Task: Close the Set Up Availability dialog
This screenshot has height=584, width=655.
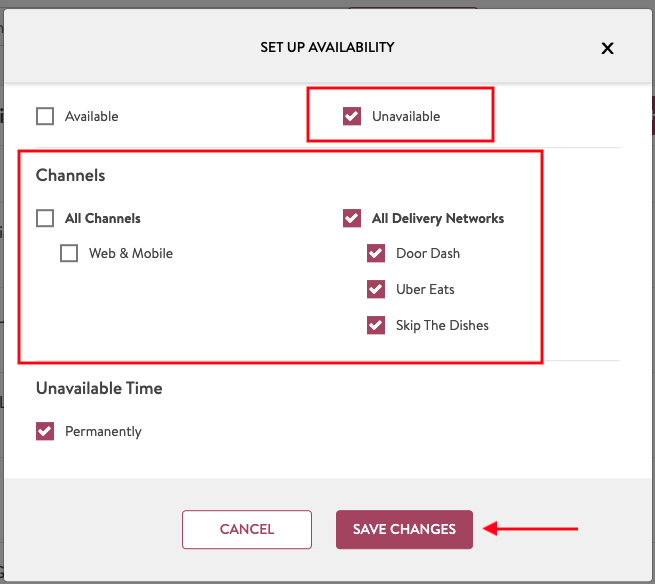Action: pyautogui.click(x=607, y=48)
